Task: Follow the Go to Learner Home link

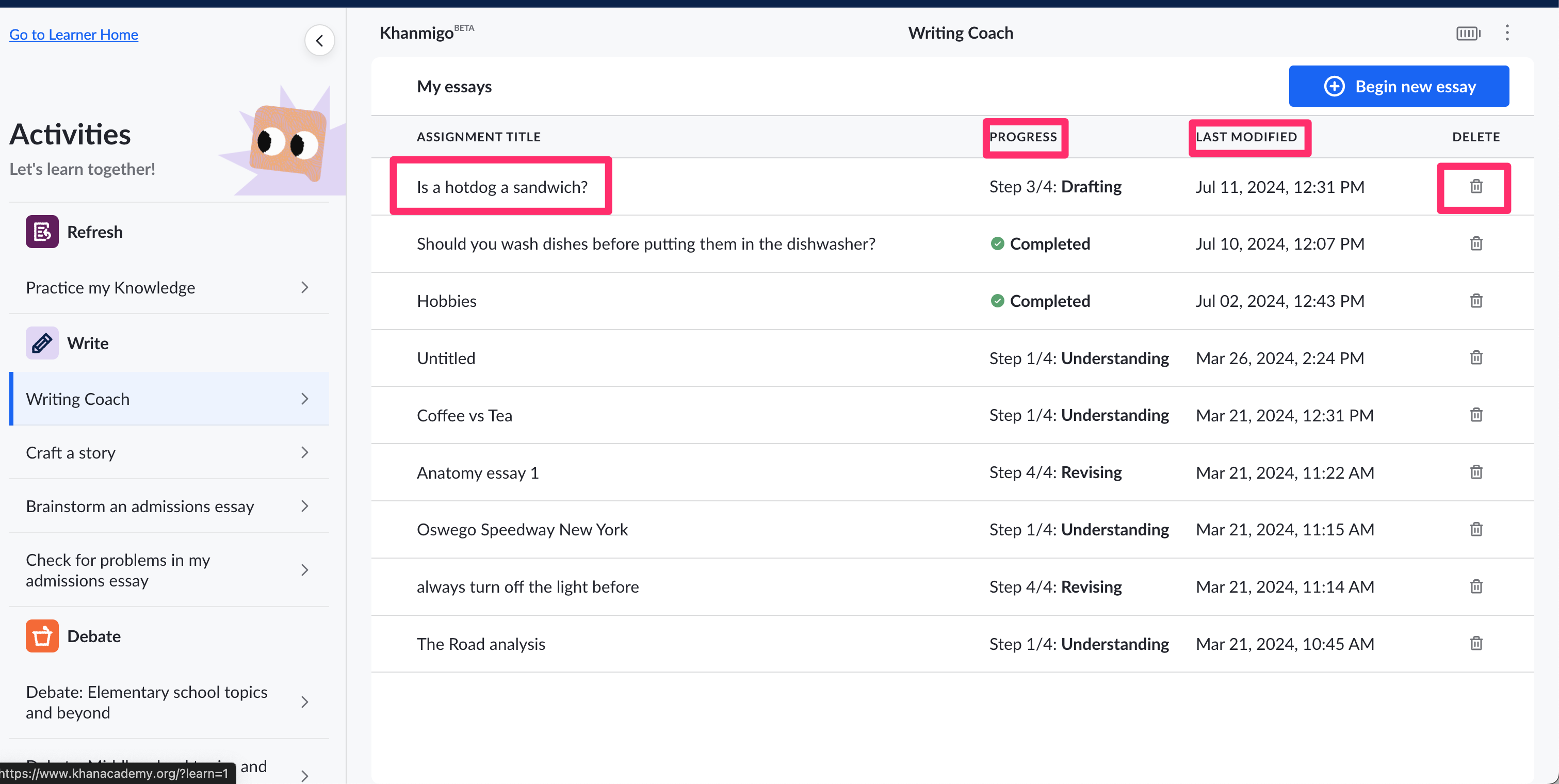Action: pyautogui.click(x=73, y=35)
